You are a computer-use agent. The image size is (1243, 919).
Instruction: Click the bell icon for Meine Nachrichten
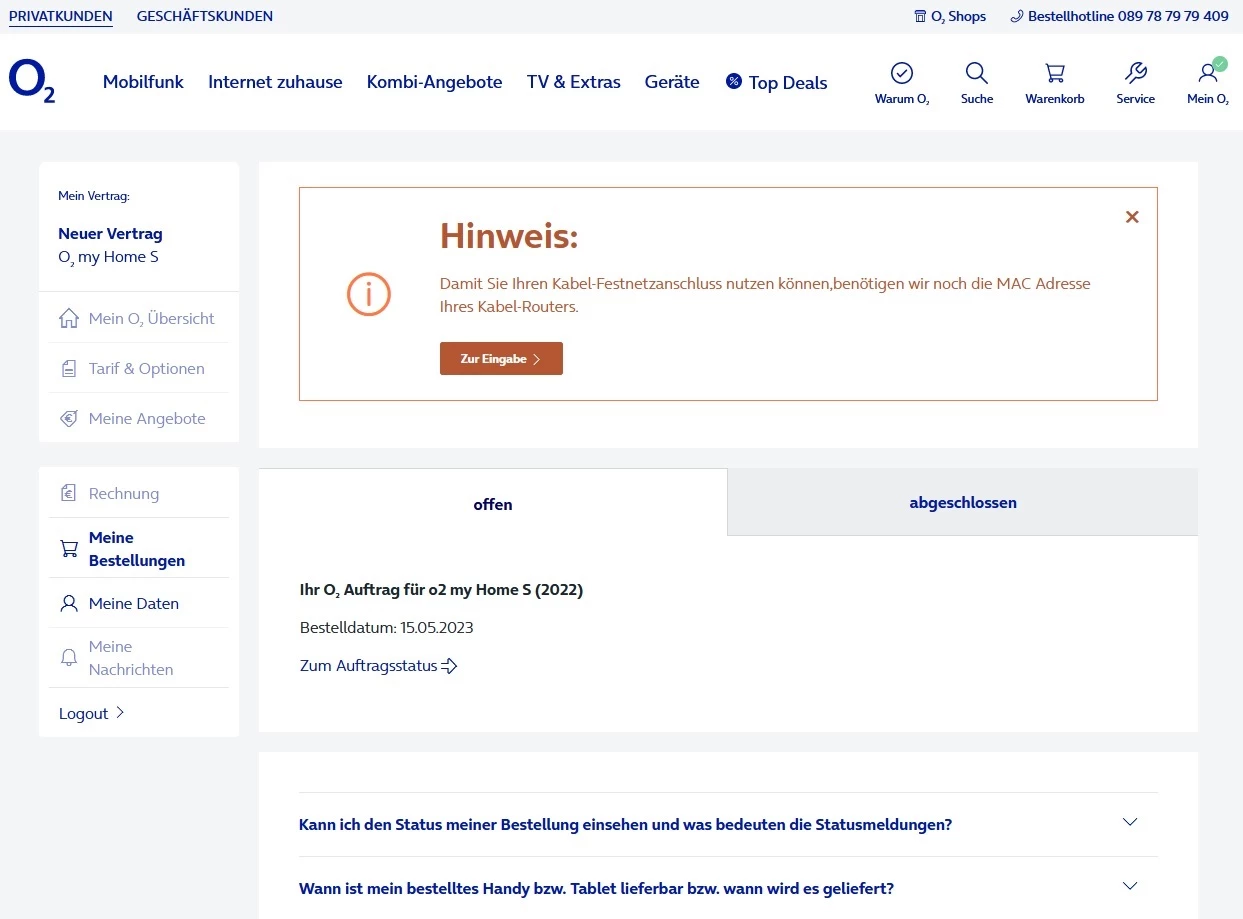coord(69,658)
